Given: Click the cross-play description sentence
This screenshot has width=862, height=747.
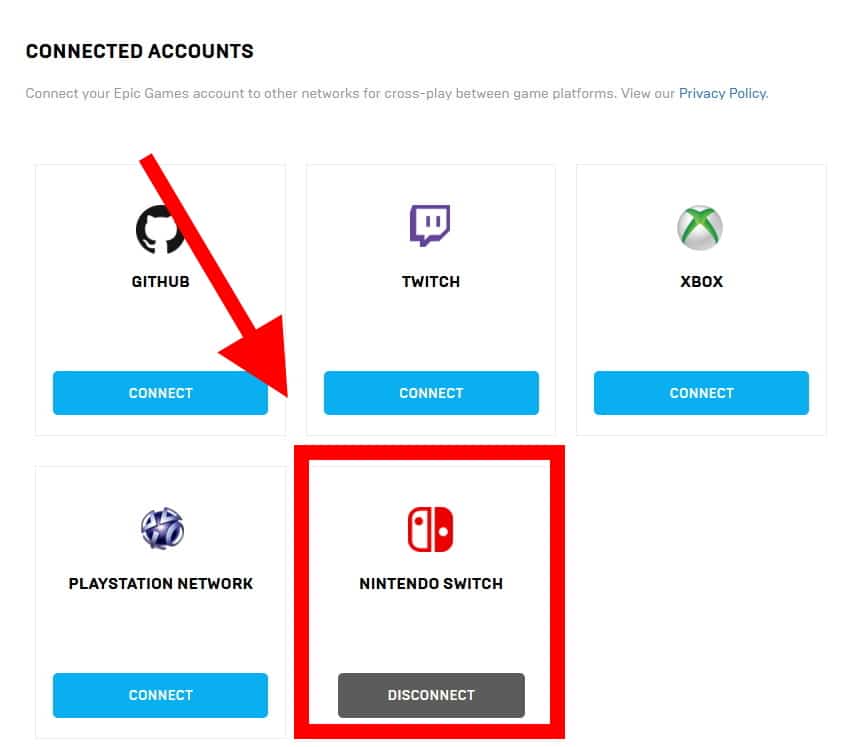Looking at the screenshot, I should pos(350,94).
